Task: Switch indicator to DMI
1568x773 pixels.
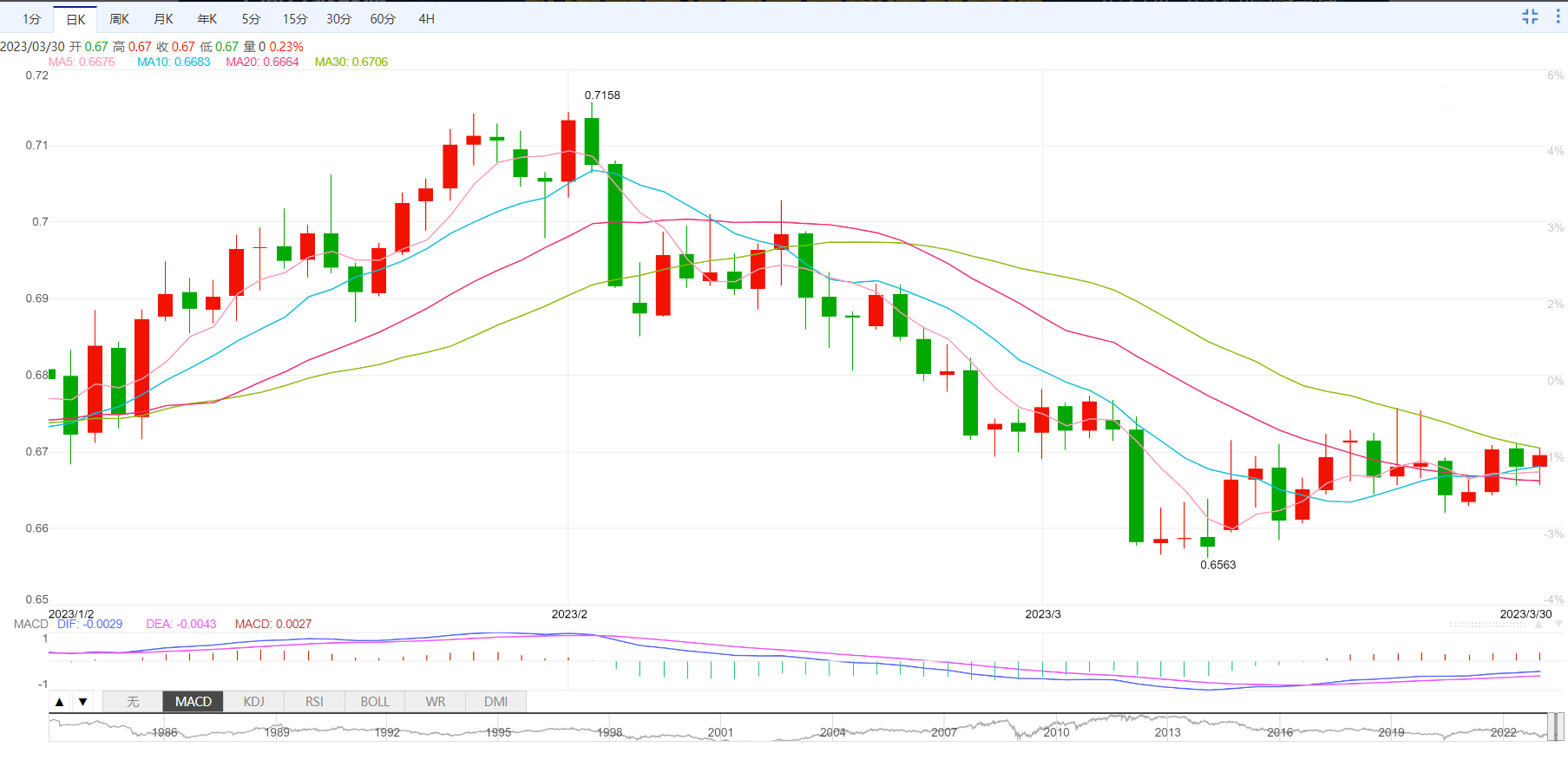Action: click(x=495, y=701)
